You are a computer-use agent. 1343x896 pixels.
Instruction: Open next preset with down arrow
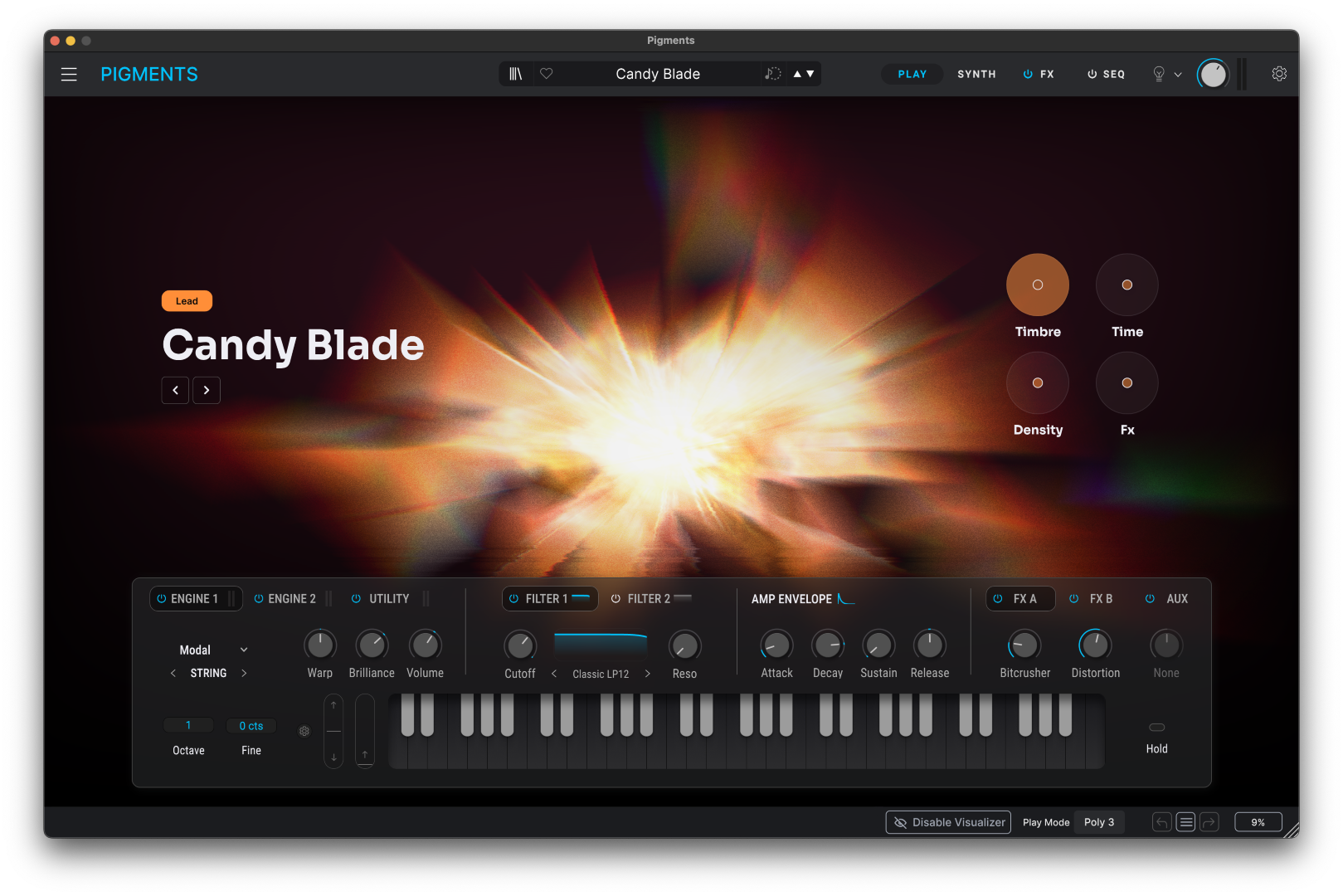(x=809, y=74)
